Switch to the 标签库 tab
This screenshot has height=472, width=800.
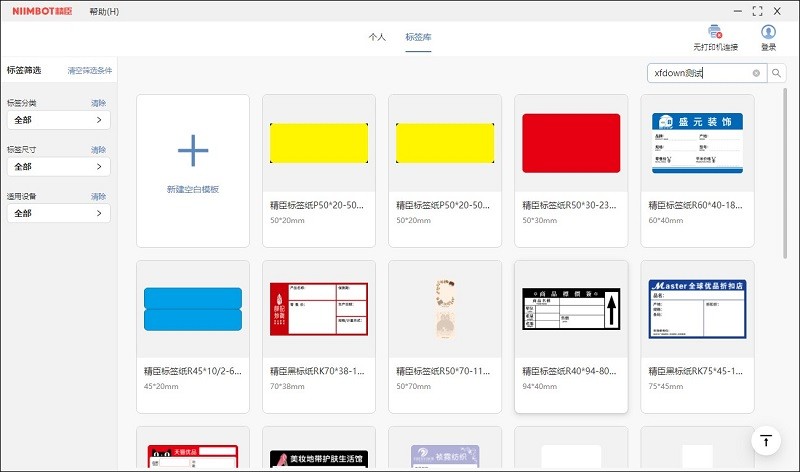click(418, 37)
